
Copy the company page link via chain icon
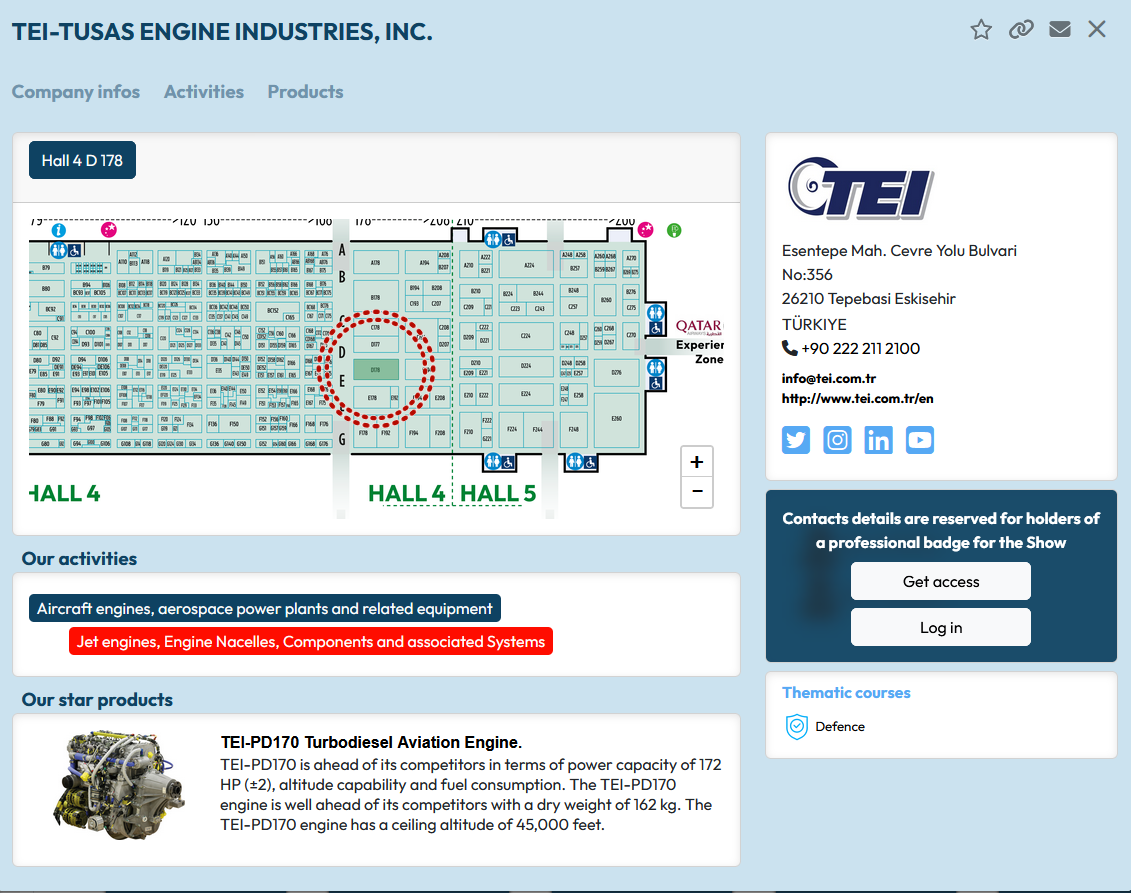(x=1021, y=30)
